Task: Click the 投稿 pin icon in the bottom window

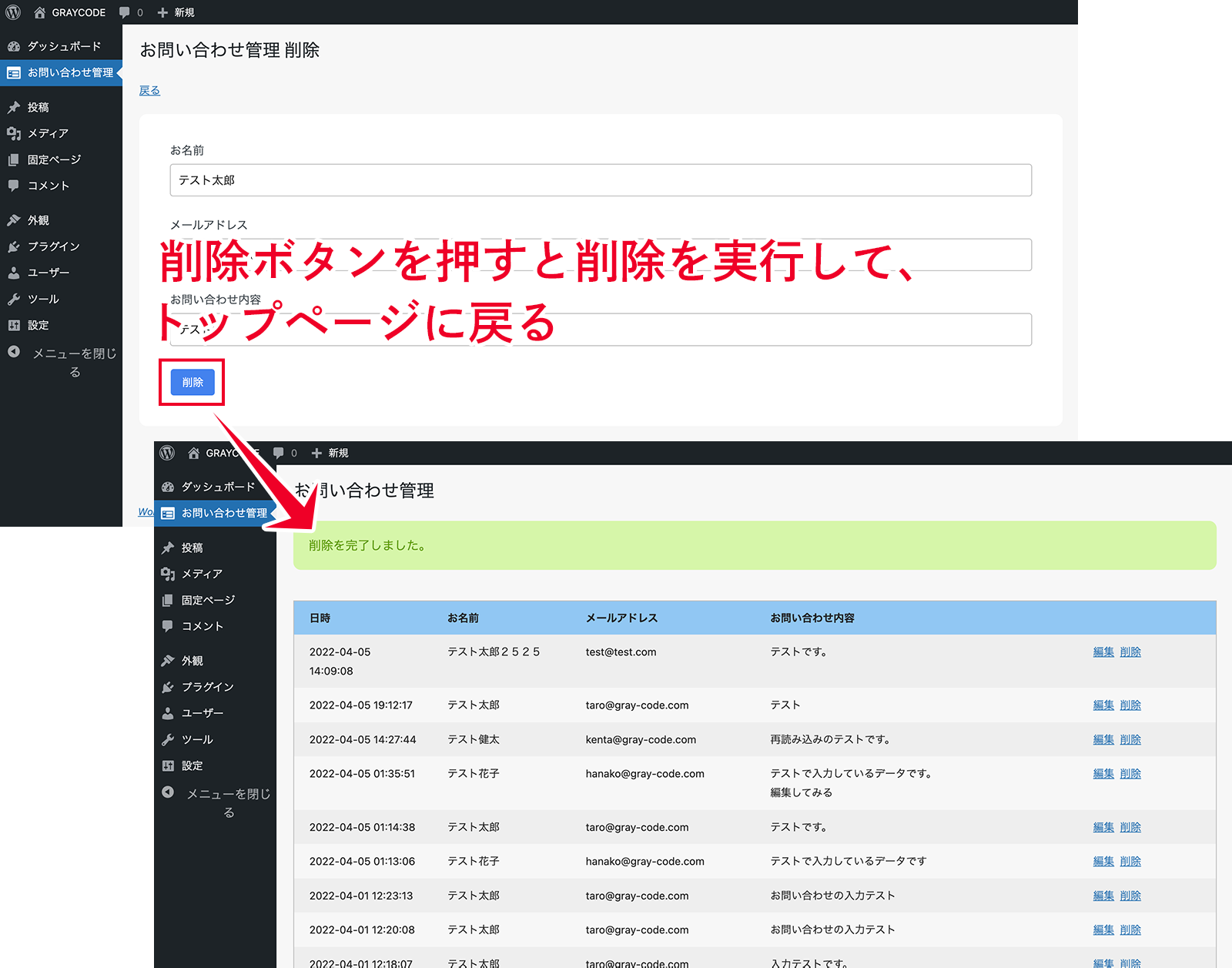Action: [x=168, y=548]
